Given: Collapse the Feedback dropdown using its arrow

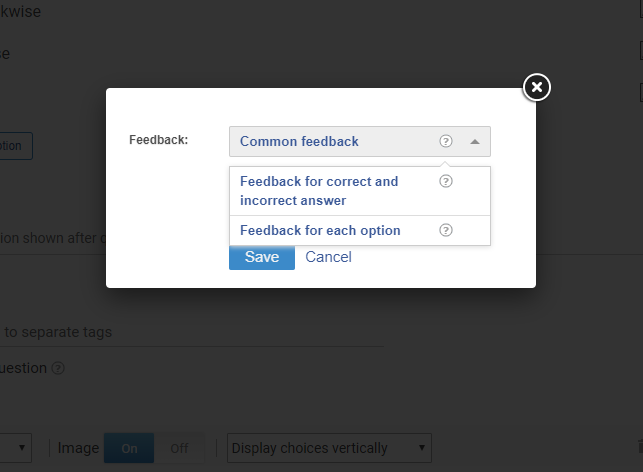Looking at the screenshot, I should click(475, 142).
